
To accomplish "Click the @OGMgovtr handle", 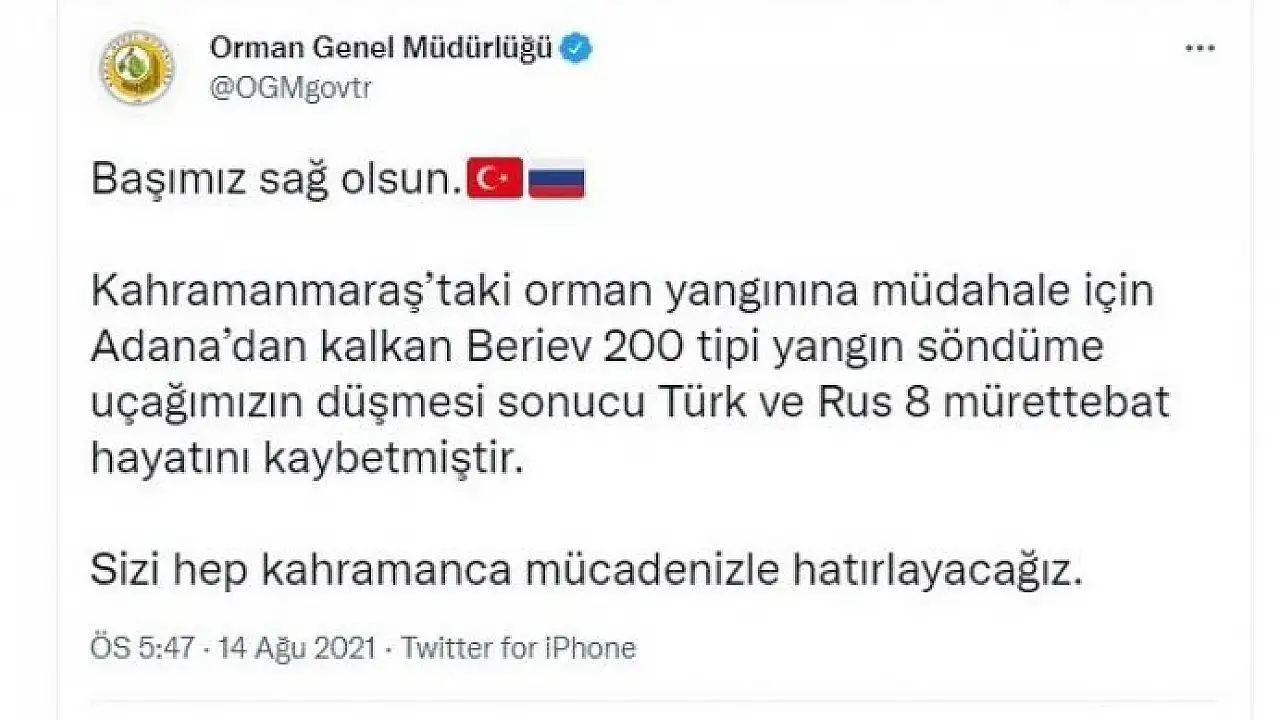I will [290, 87].
